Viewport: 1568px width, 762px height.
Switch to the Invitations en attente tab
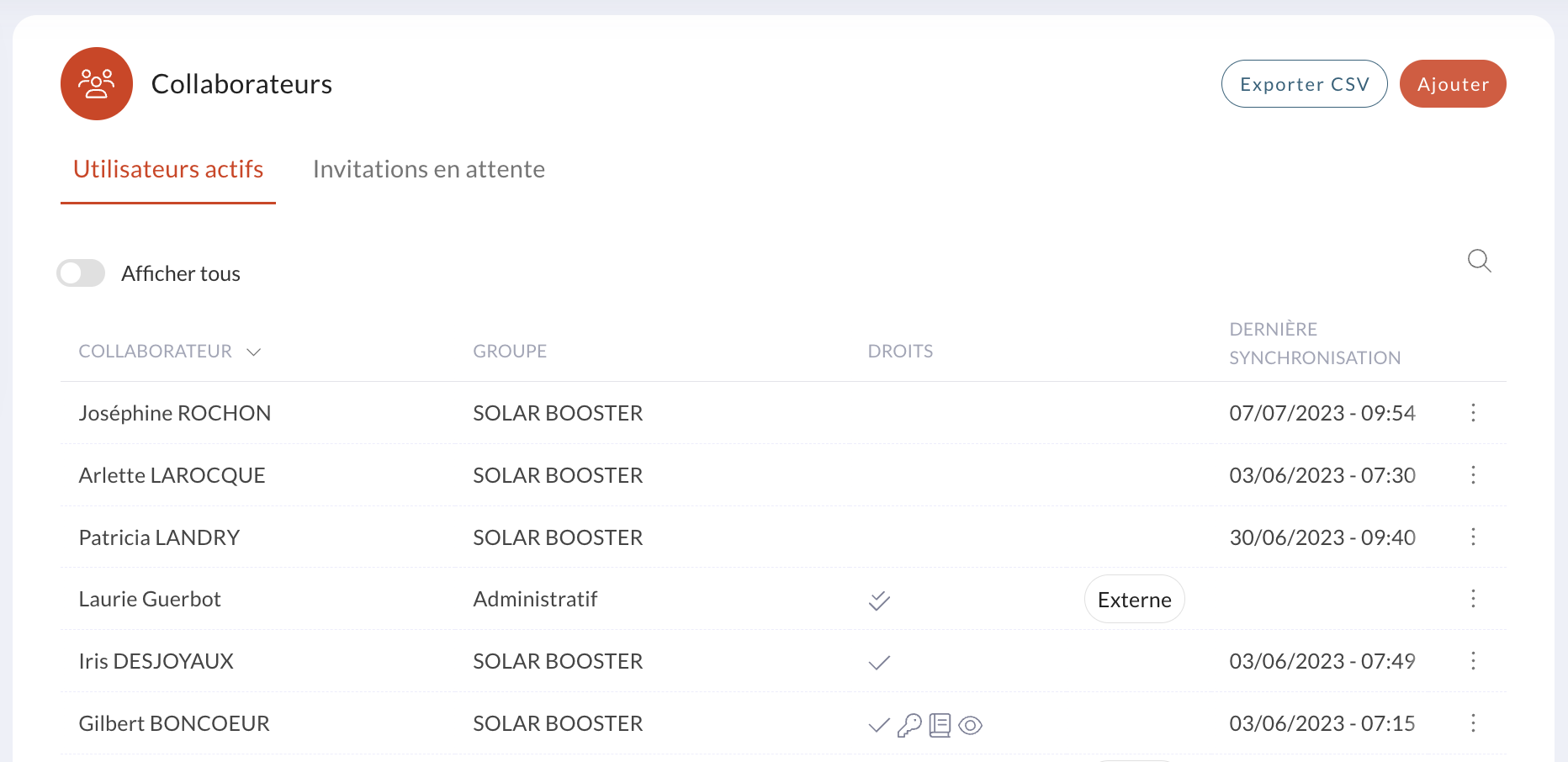[x=429, y=169]
